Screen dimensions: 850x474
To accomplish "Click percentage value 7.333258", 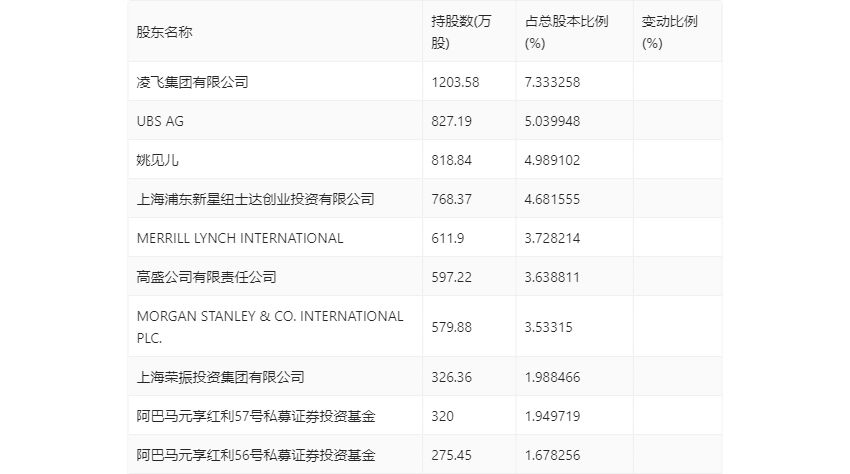I will tap(552, 82).
